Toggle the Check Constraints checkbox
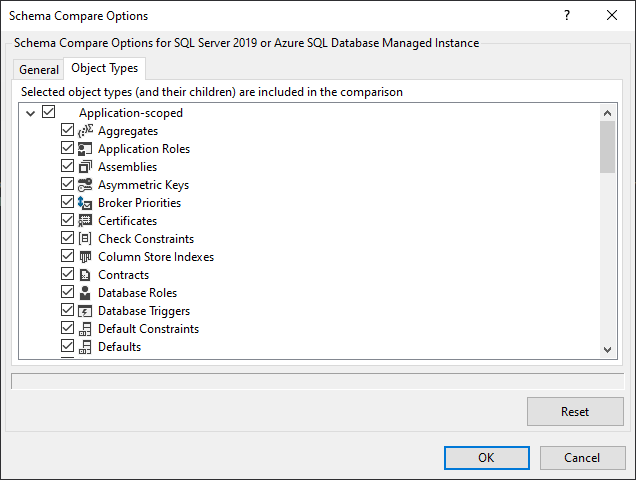Viewport: 636px width, 480px height. pos(67,238)
